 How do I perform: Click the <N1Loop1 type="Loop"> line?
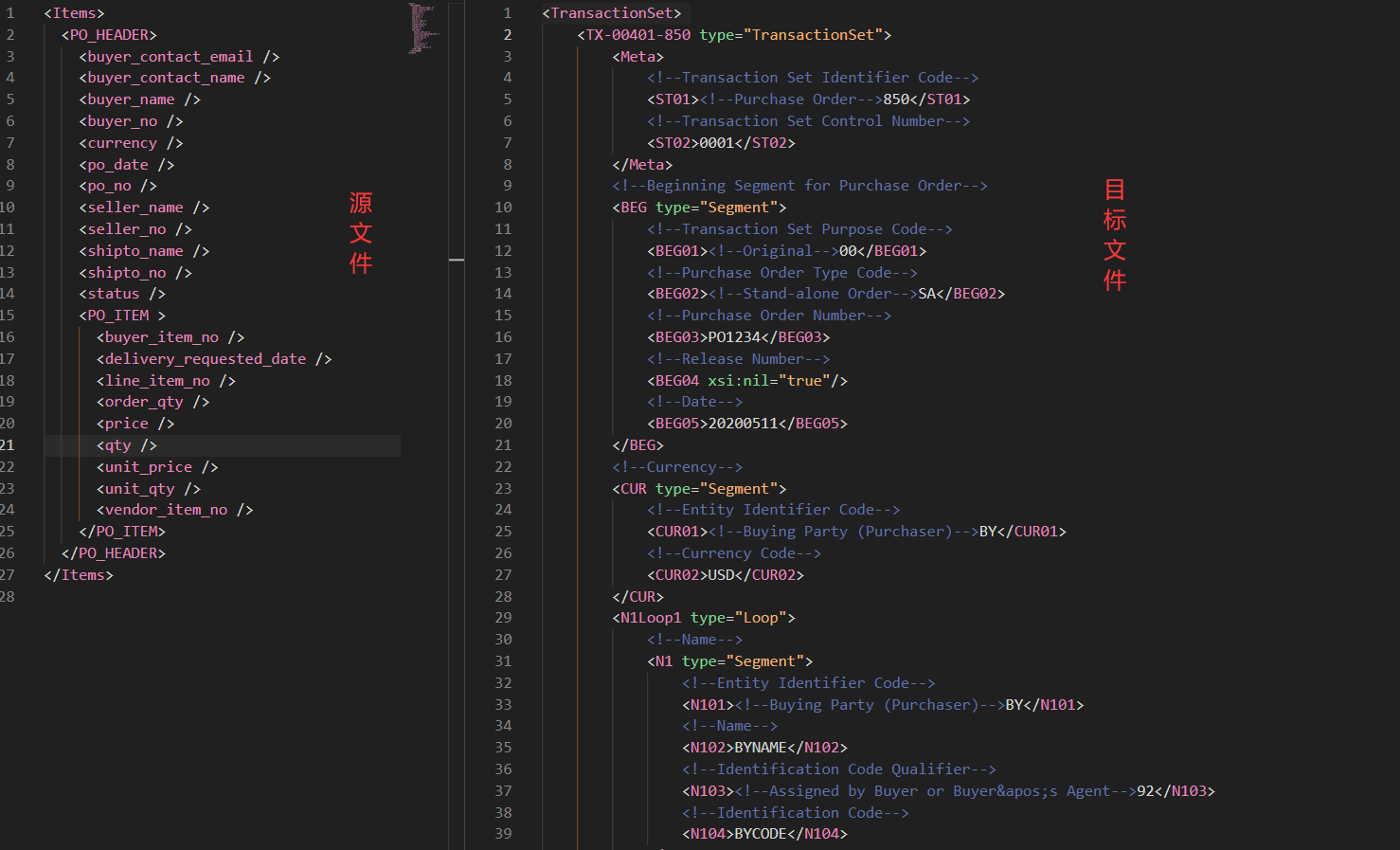pos(704,618)
